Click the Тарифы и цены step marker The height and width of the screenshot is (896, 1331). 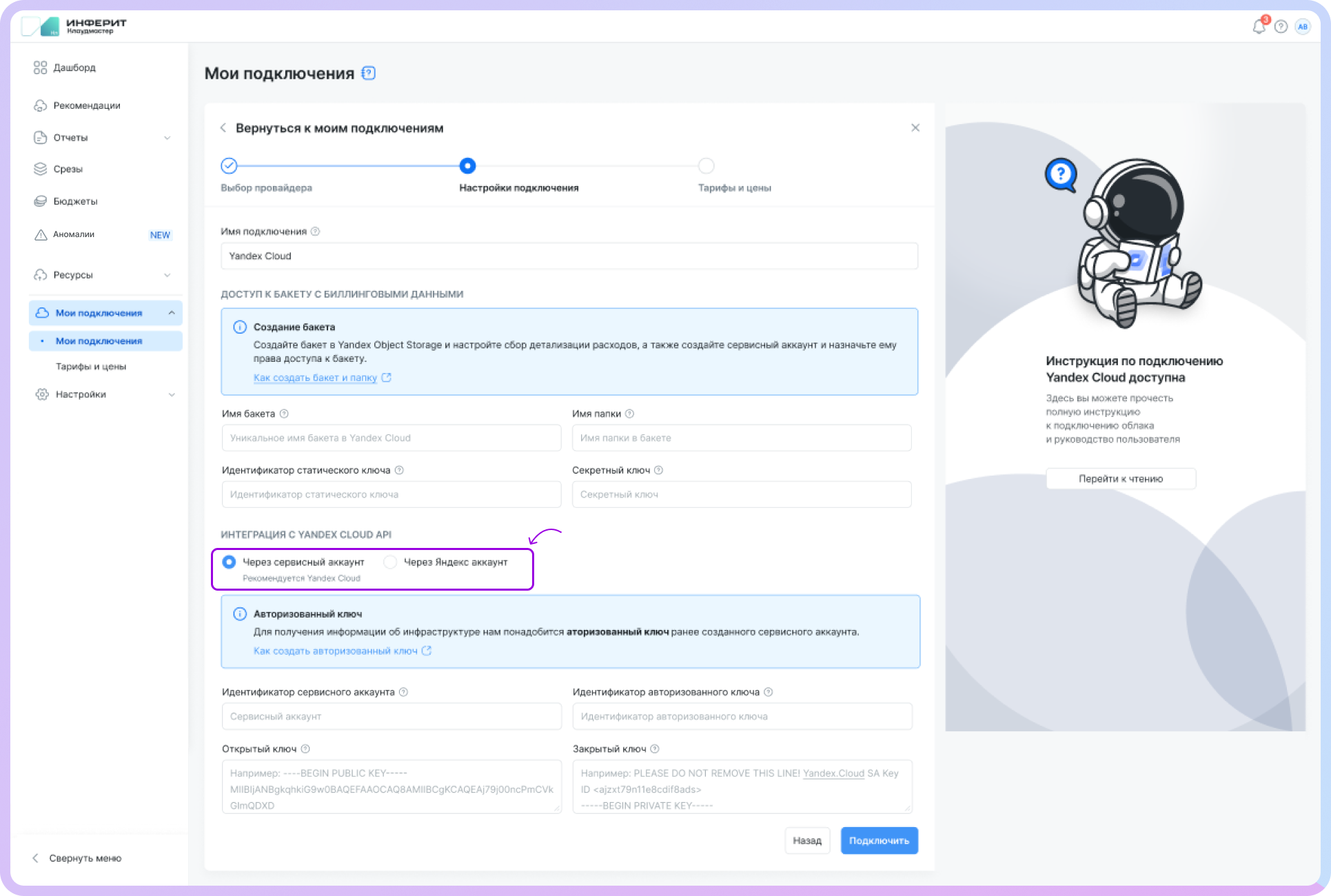point(706,166)
